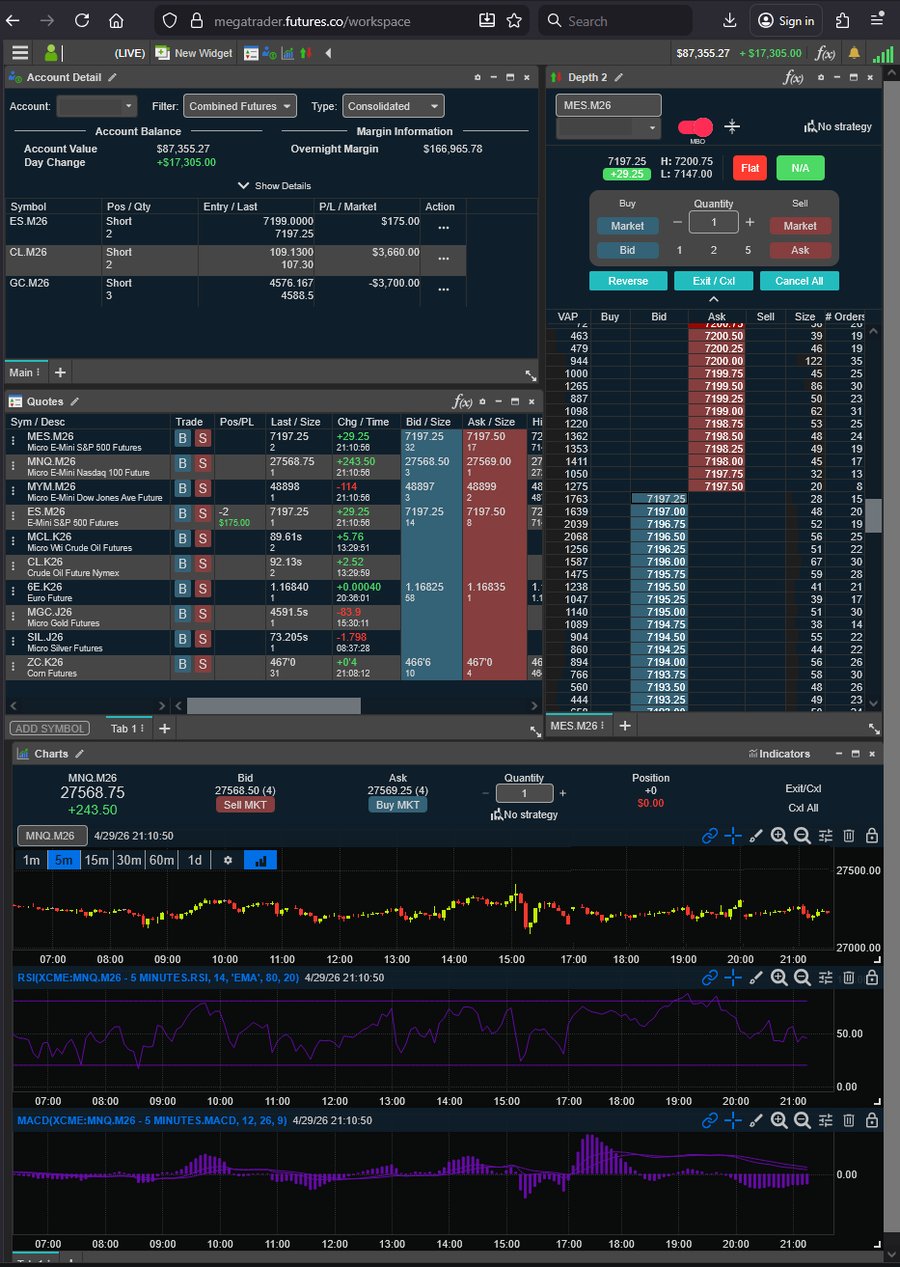Click the MES.M26 symbol field in Depth
900x1267 pixels.
609,105
